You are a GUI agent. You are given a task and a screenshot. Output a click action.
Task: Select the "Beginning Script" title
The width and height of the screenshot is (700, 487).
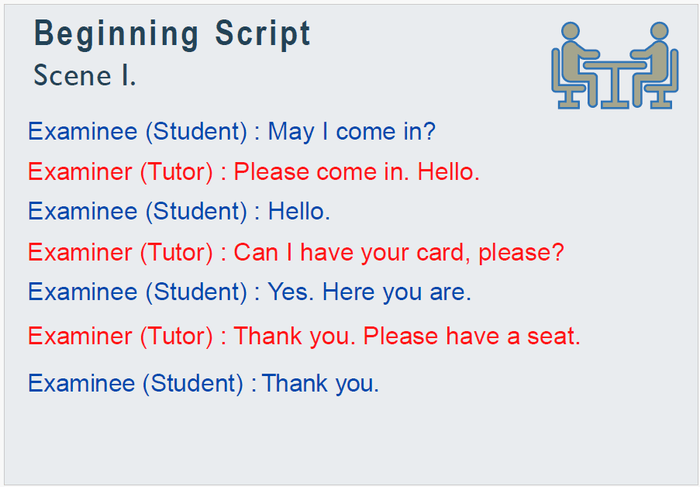point(172,34)
